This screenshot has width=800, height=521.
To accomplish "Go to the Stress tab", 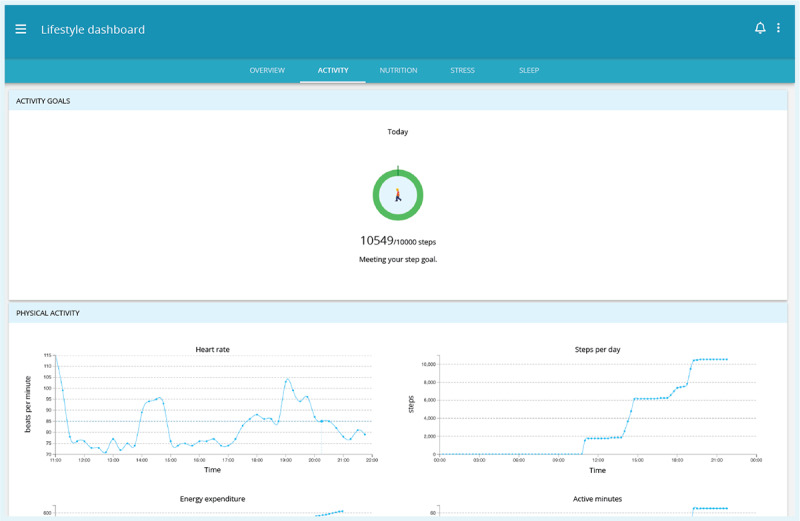I will (x=462, y=71).
